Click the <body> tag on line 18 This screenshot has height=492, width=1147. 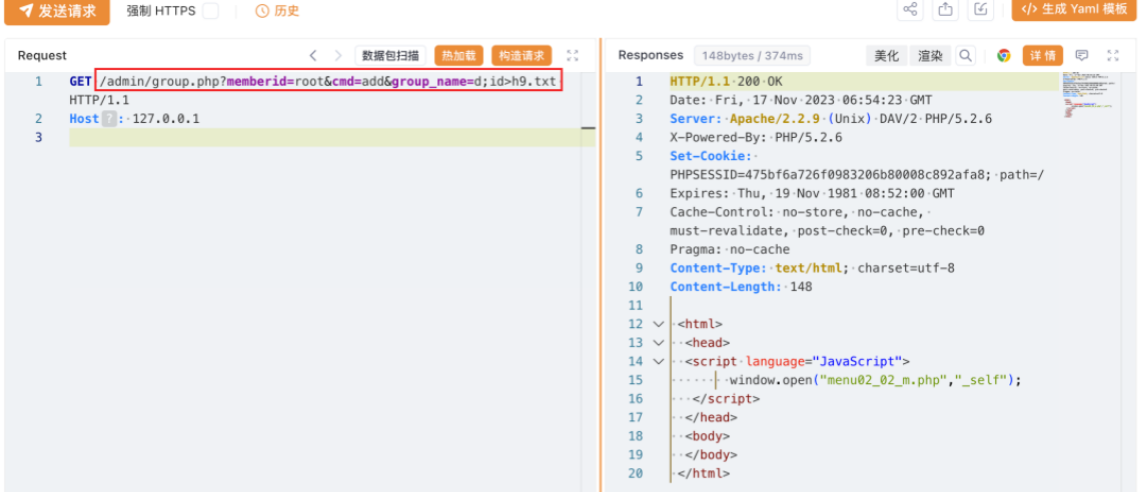707,436
